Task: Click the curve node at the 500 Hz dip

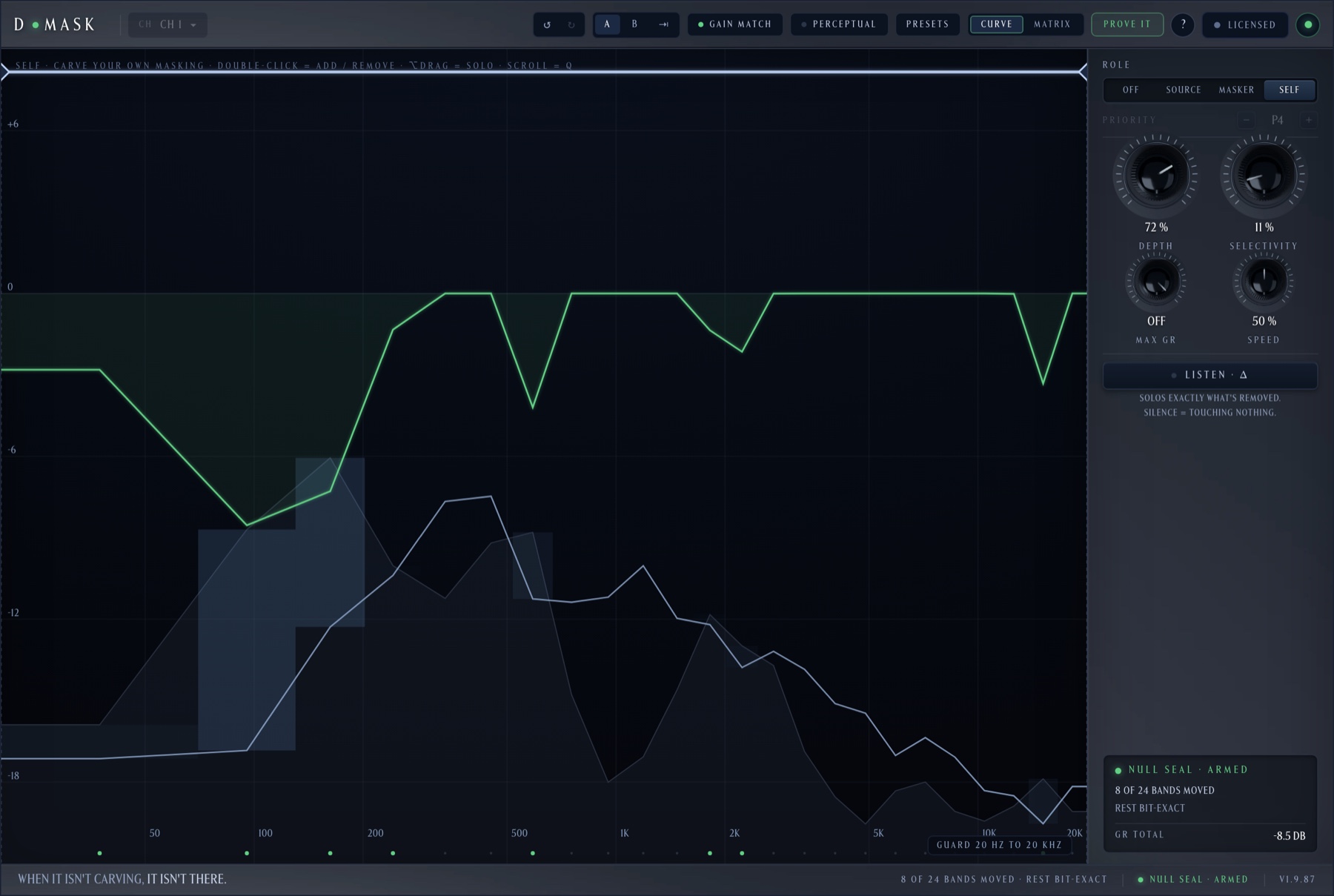Action: (533, 408)
